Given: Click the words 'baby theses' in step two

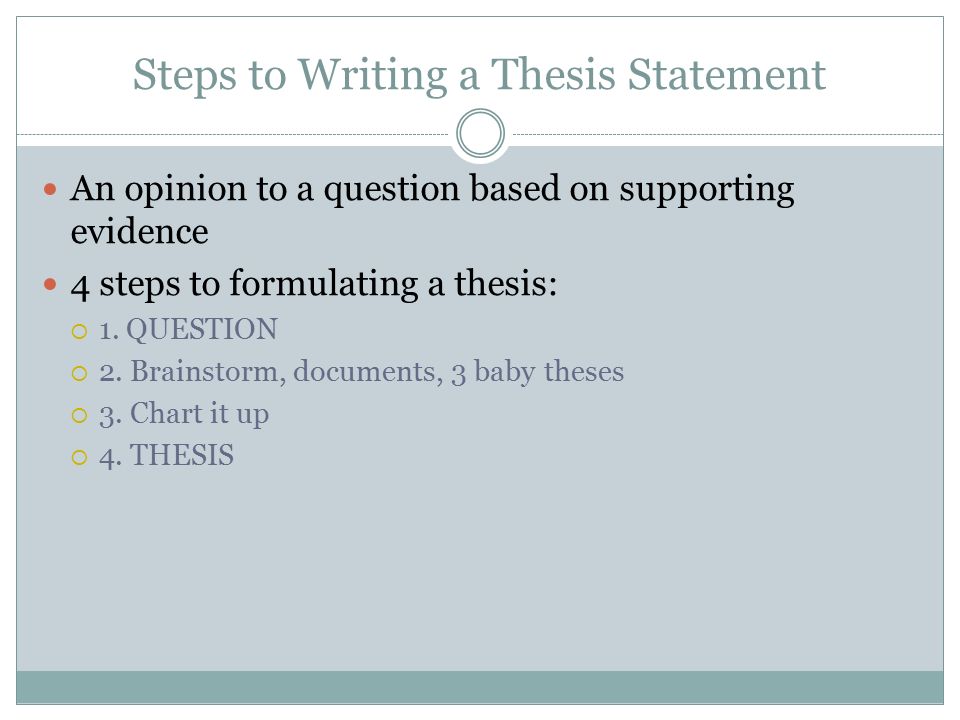Looking at the screenshot, I should [x=549, y=372].
